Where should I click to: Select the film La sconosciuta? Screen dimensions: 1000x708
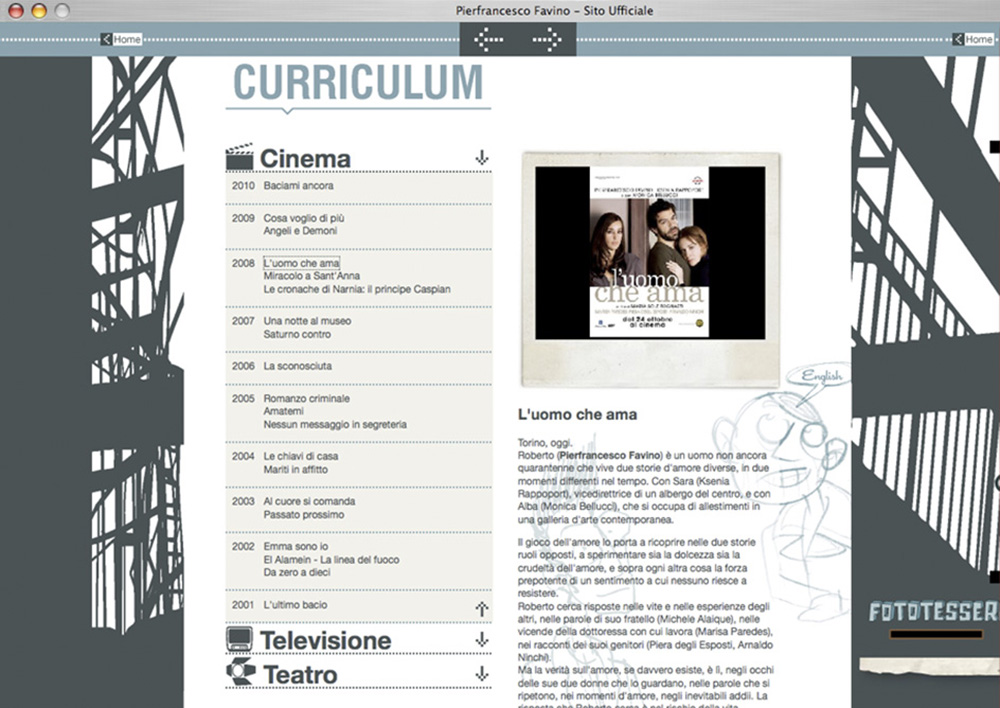click(298, 366)
